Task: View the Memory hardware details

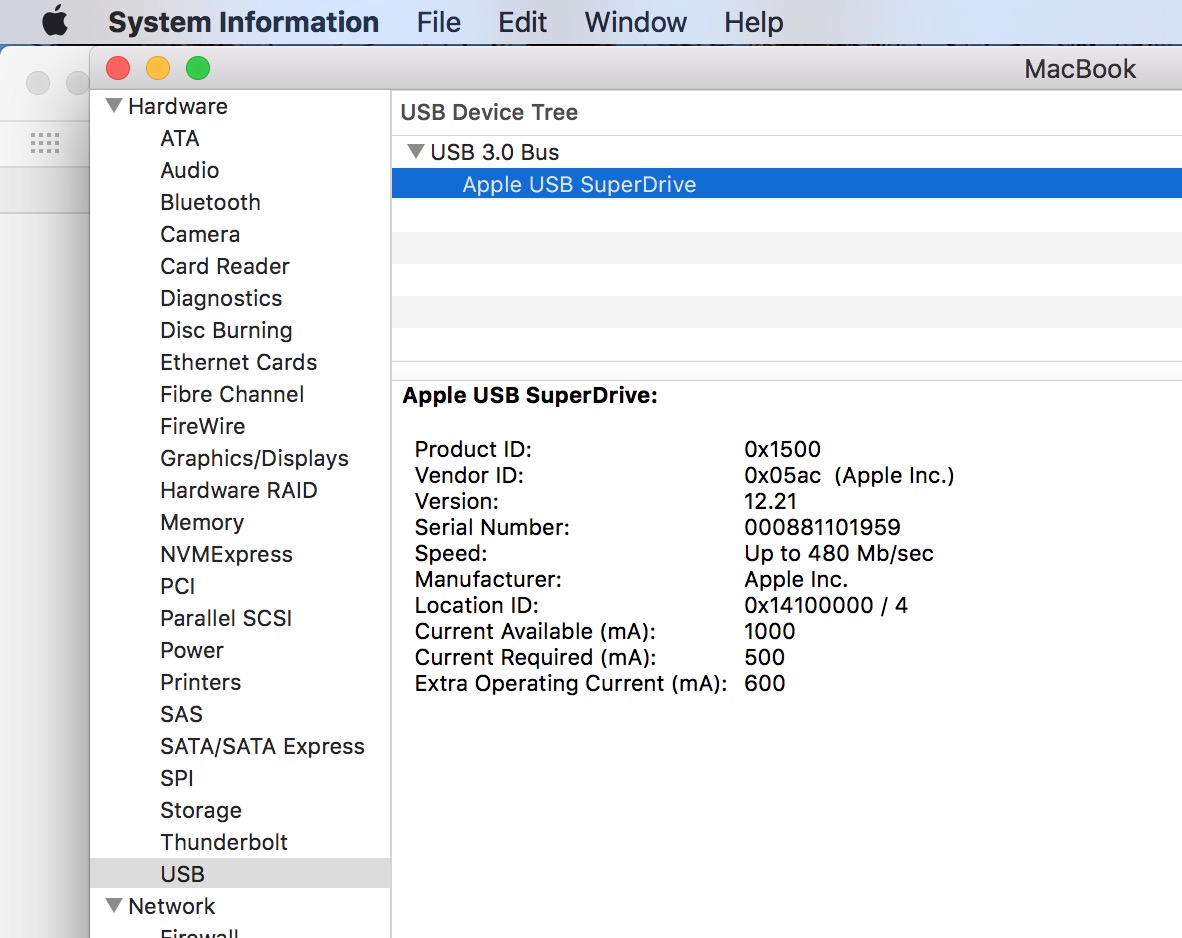Action: coord(202,522)
